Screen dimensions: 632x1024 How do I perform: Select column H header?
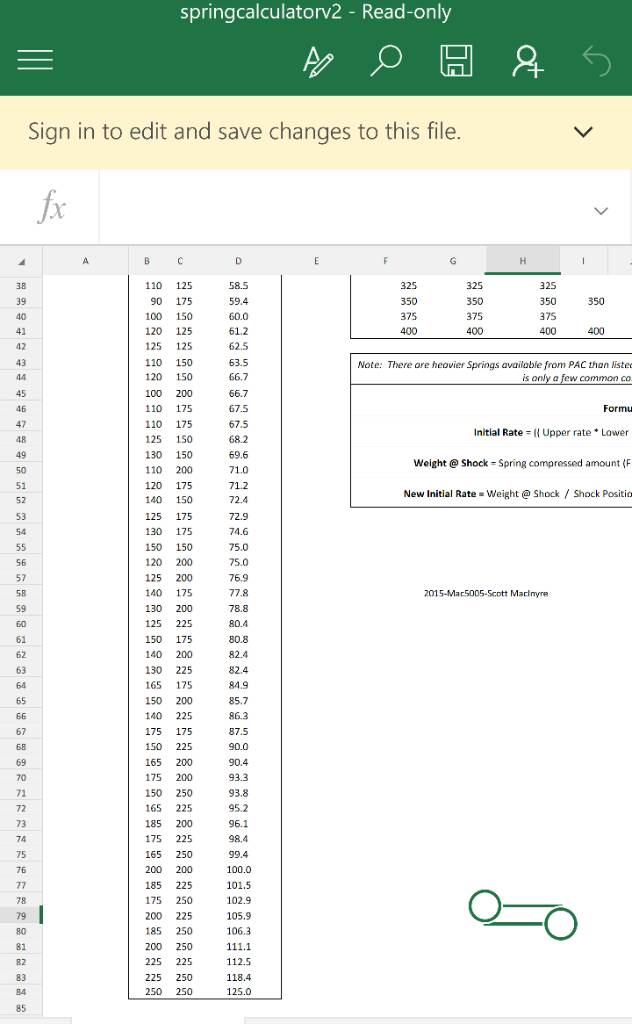click(x=521, y=261)
